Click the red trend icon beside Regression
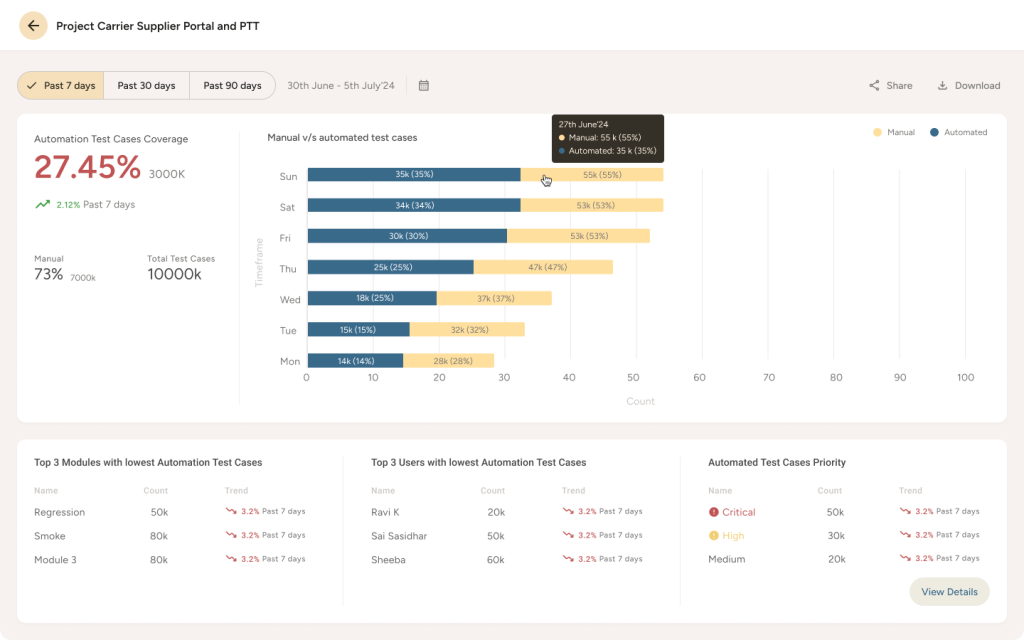 point(230,511)
